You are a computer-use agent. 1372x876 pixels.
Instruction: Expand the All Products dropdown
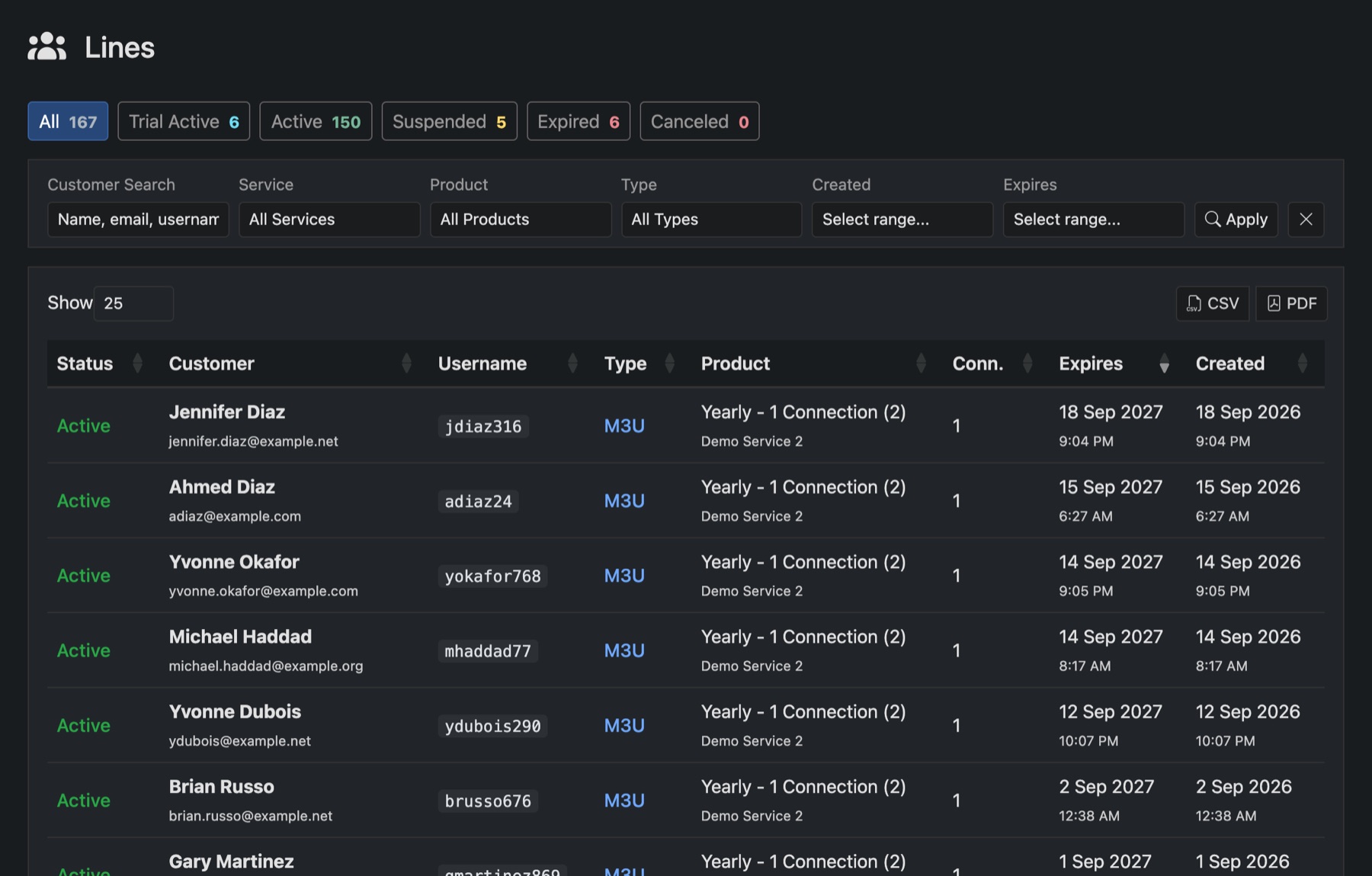pos(521,220)
